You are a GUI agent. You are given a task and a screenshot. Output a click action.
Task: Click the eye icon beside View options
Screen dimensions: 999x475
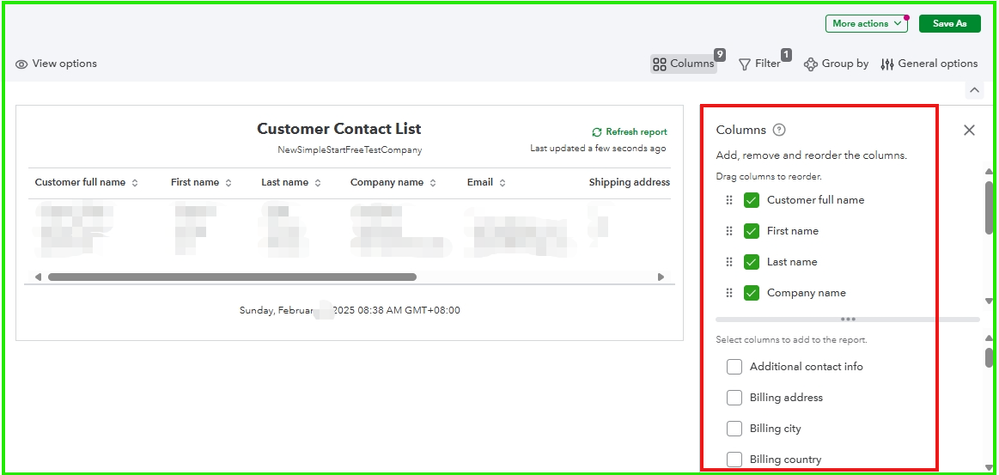click(22, 64)
